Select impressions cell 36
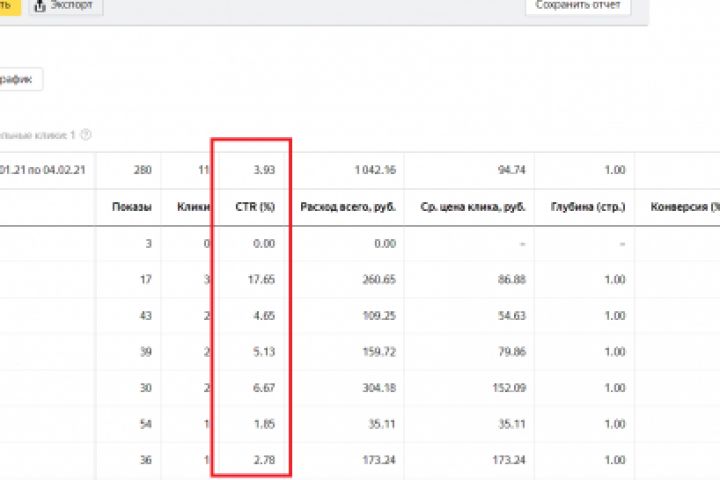 tap(146, 460)
